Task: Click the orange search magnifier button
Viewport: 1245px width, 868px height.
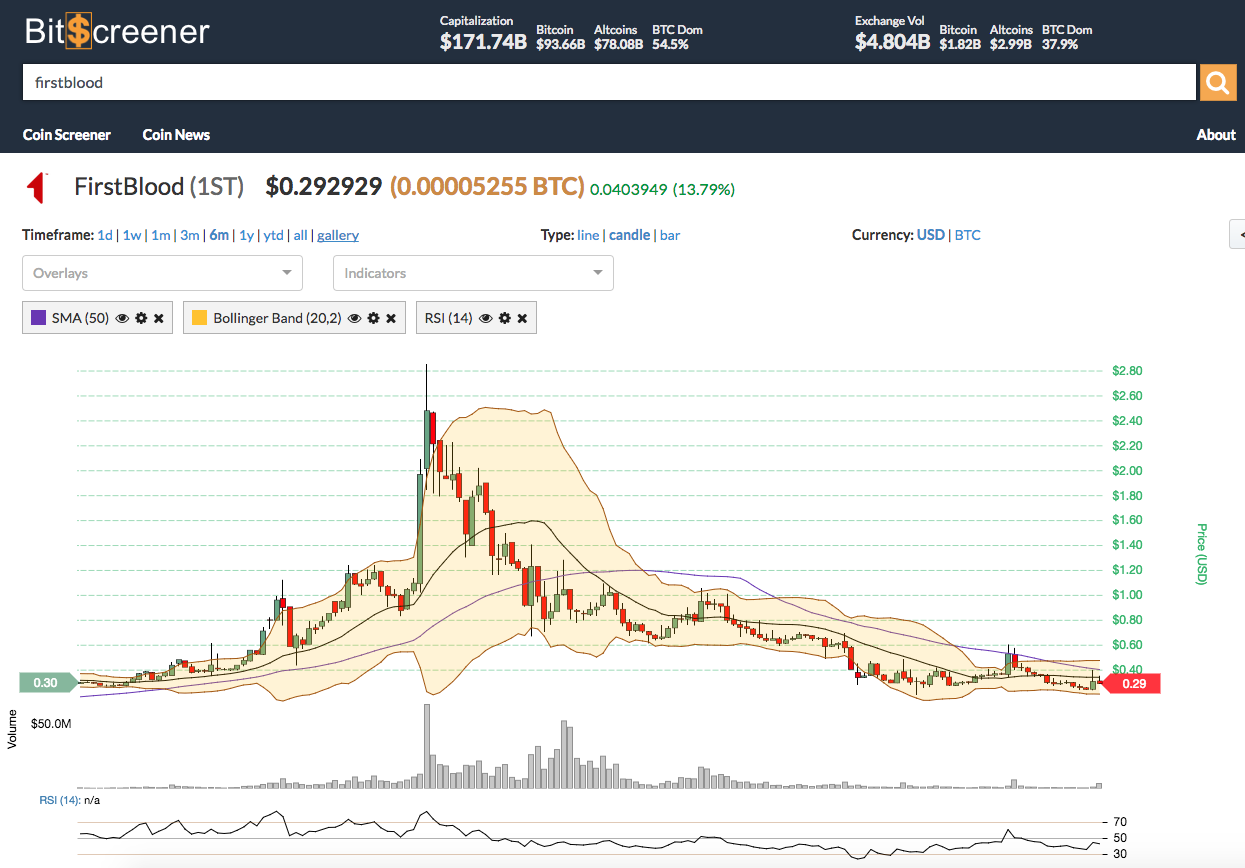Action: (x=1217, y=83)
